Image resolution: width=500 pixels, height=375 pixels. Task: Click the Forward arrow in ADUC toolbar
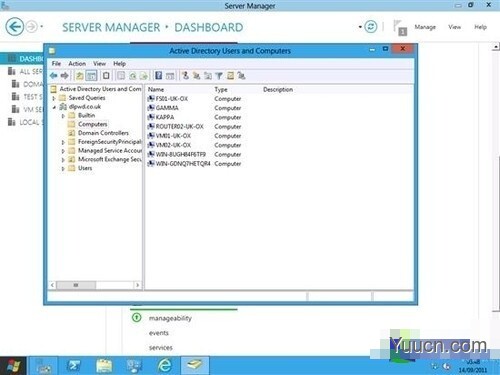tap(65, 76)
